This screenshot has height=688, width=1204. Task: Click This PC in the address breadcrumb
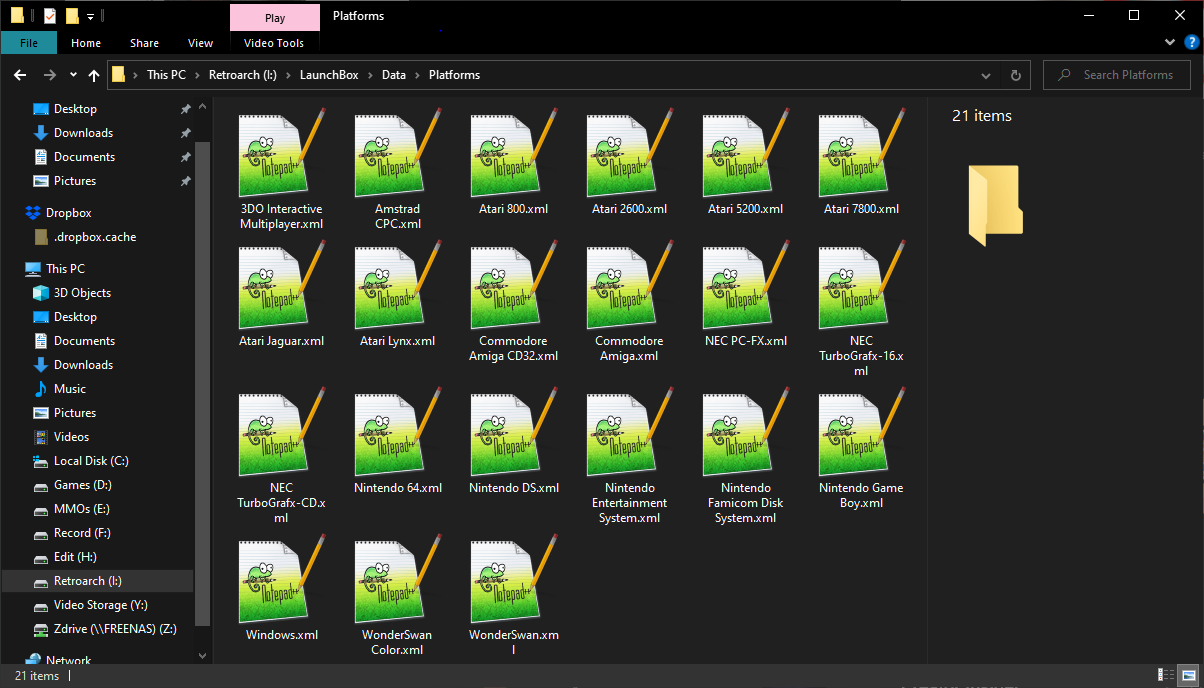[166, 75]
